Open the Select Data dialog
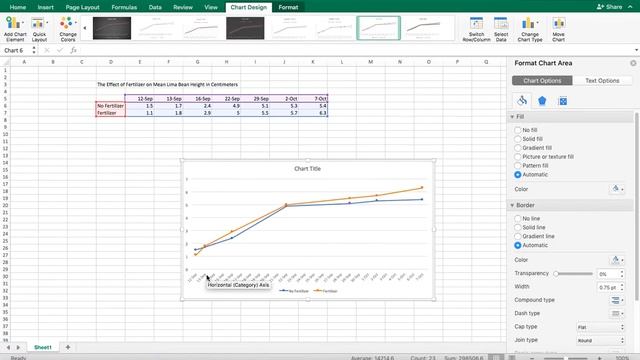This screenshot has width=640, height=360. tap(501, 29)
